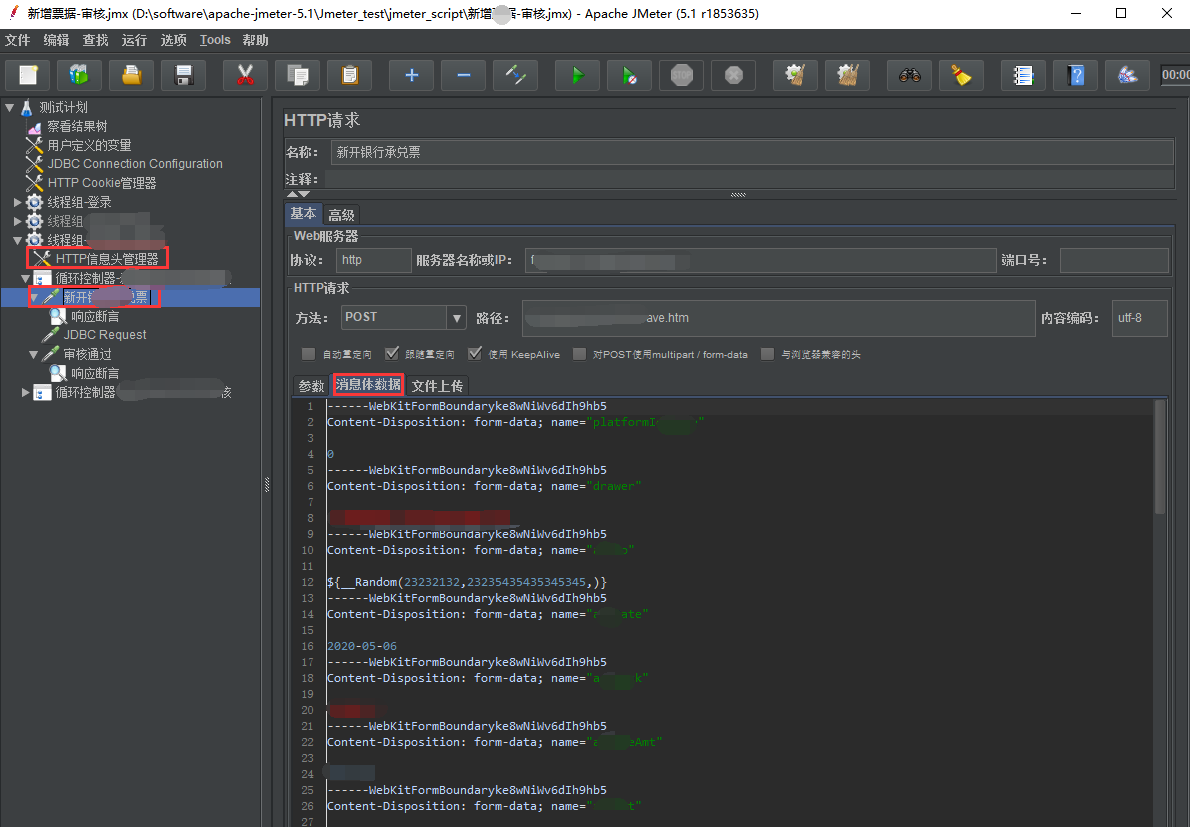This screenshot has height=827, width=1190.
Task: Click the Toggle enable/disable icon
Action: [x=515, y=75]
